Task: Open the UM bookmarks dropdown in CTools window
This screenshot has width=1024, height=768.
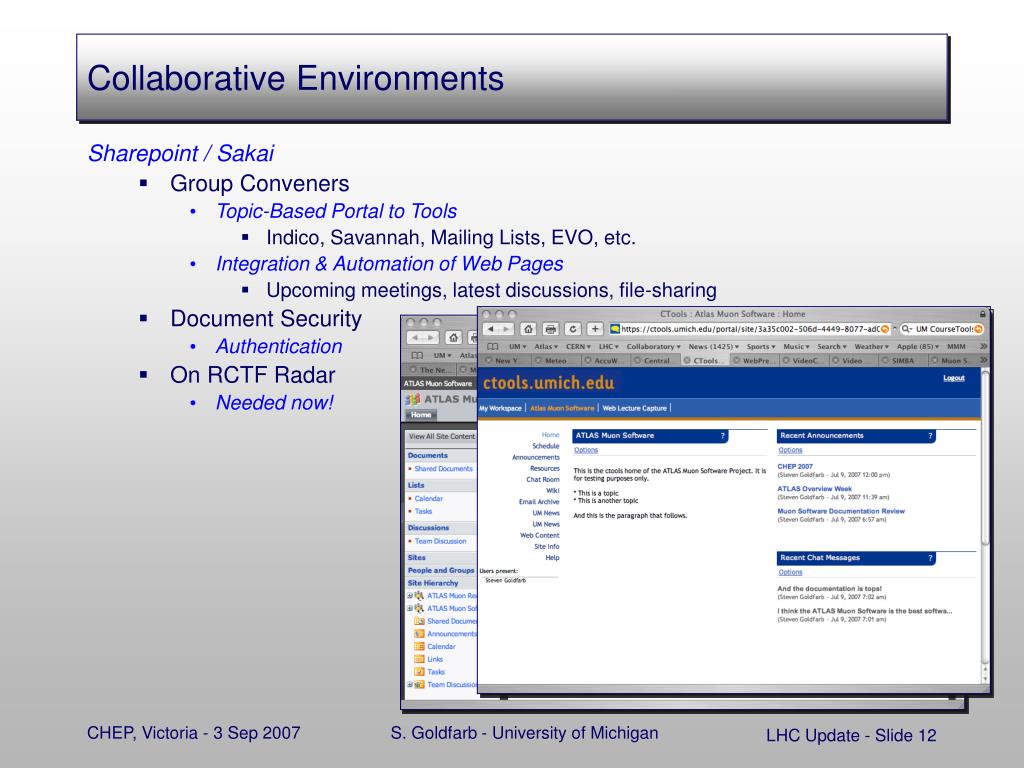Action: (x=517, y=347)
